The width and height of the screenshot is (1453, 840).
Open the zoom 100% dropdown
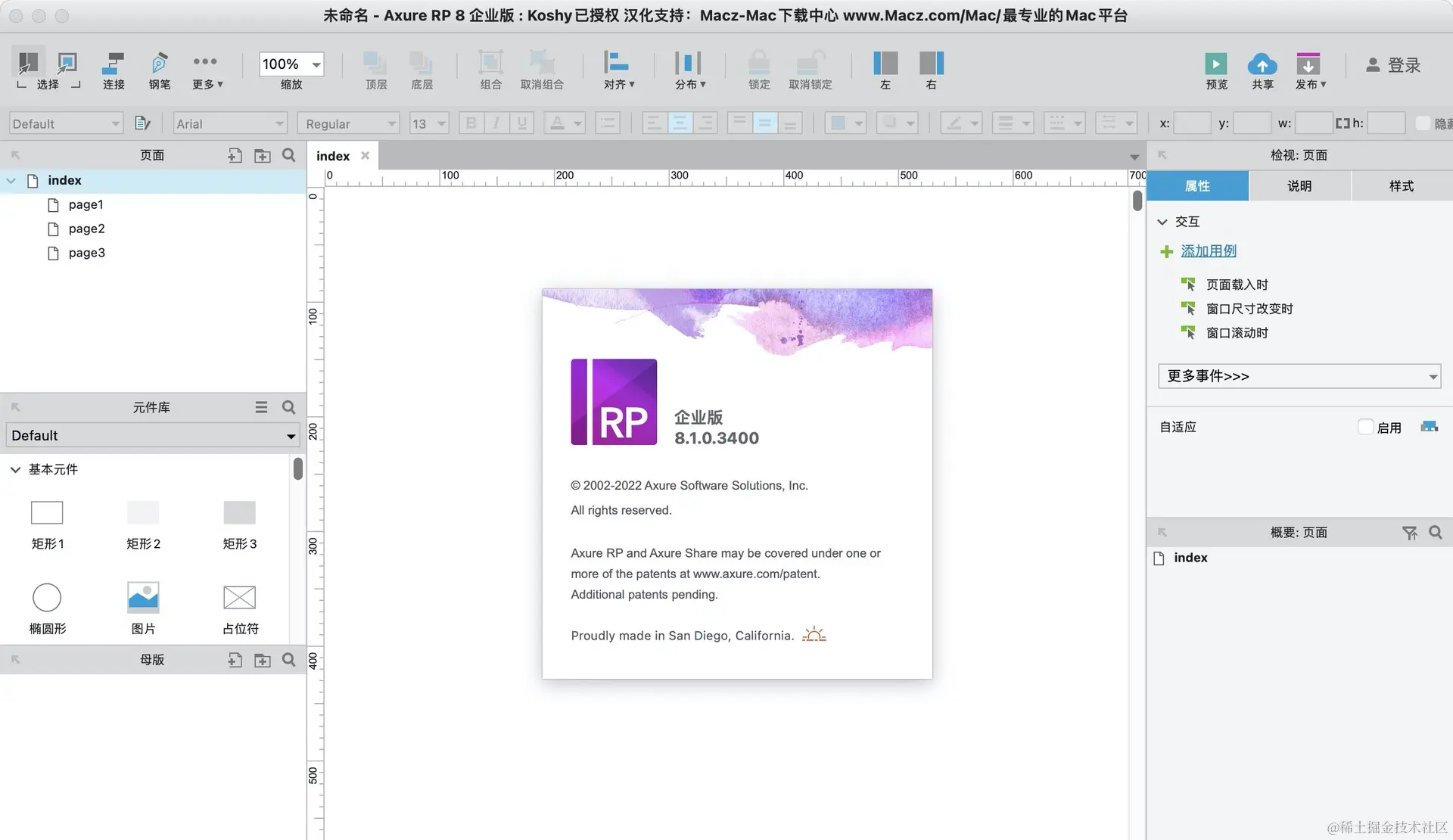[316, 64]
